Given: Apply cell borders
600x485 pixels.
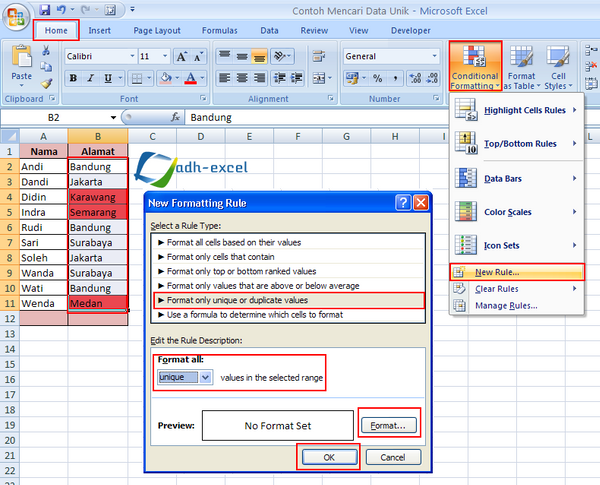Looking at the screenshot, I should click(137, 78).
